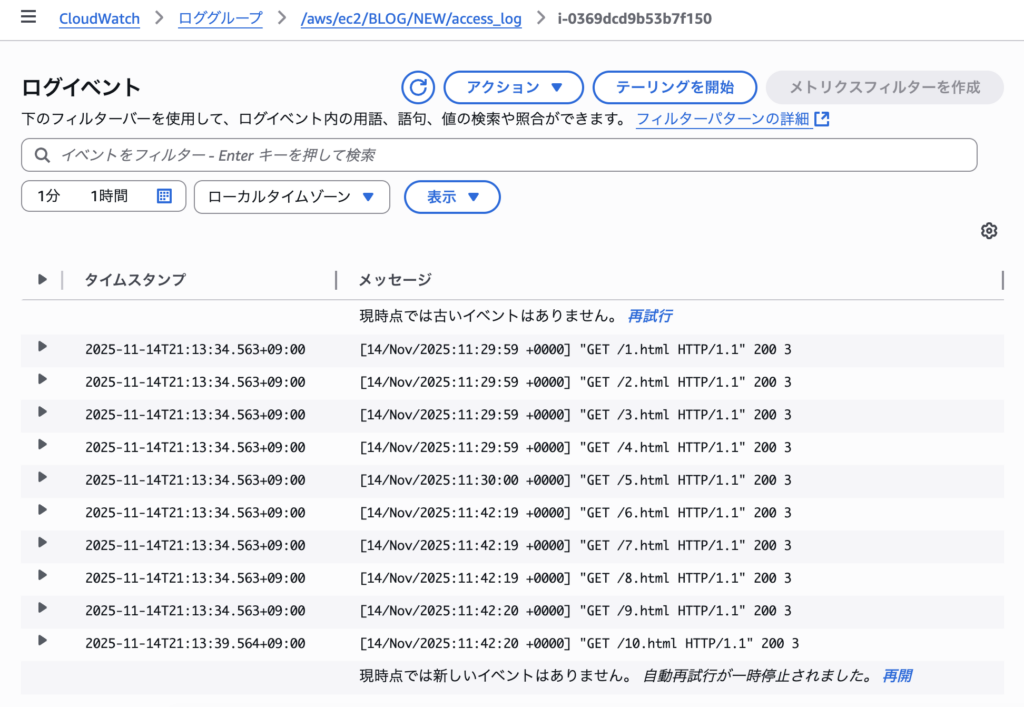Select the 1分 time range
Viewport: 1024px width, 707px height.
coord(48,197)
